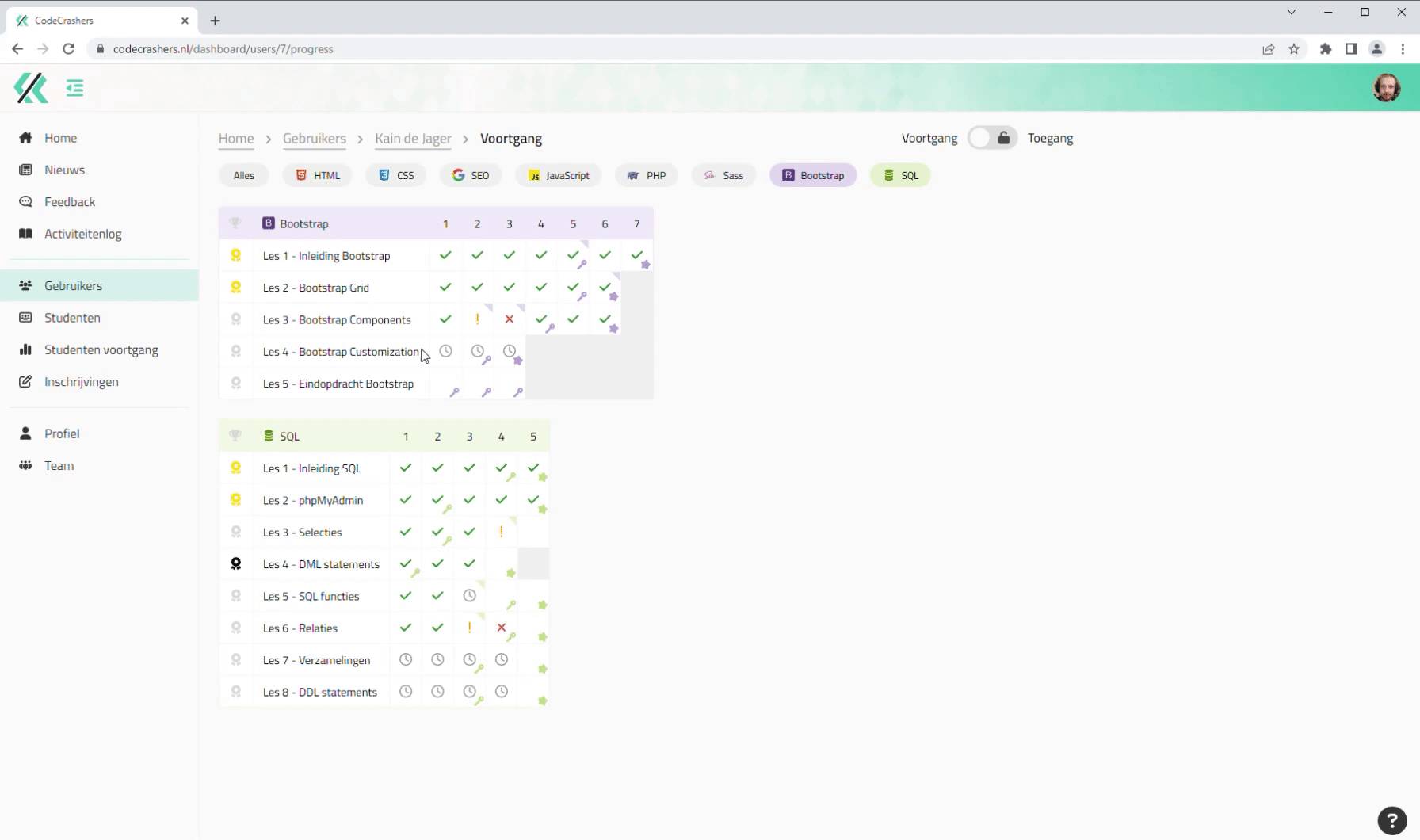
Task: Toggle the SQL filter chip
Action: point(900,176)
